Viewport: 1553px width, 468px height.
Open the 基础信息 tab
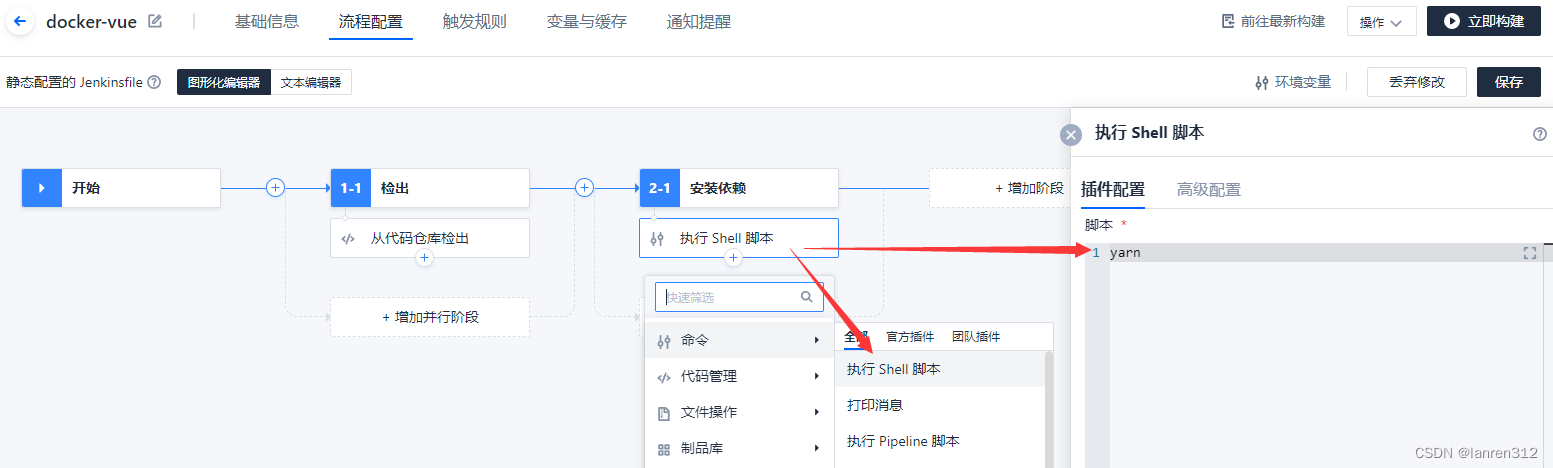point(267,21)
